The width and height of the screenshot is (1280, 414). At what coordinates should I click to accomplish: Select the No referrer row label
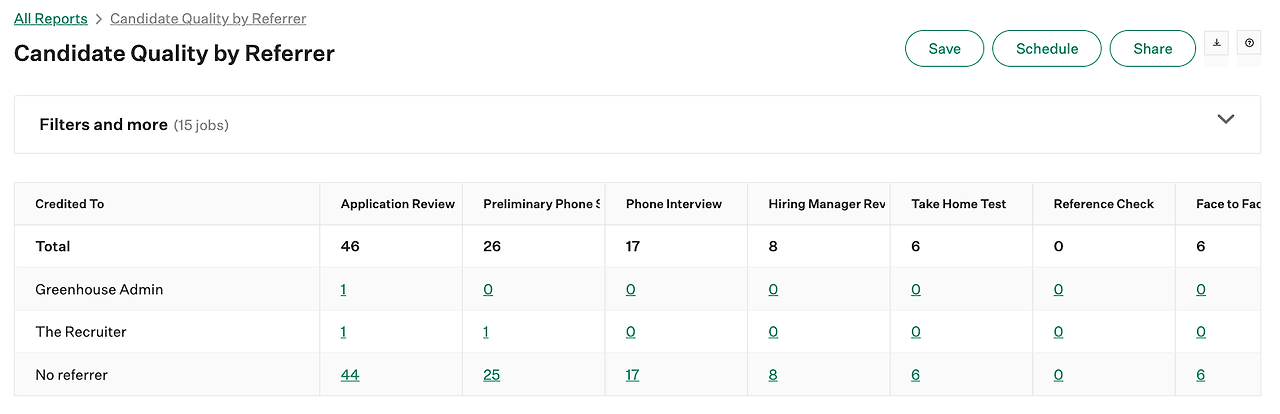(71, 375)
